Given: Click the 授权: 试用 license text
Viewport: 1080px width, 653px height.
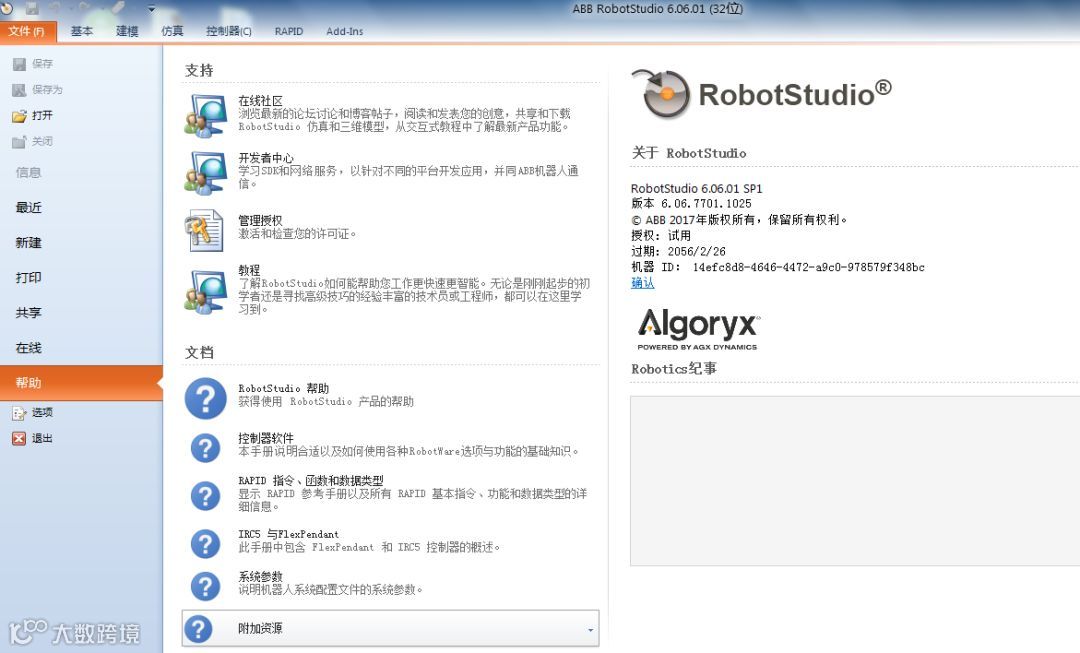Looking at the screenshot, I should coord(661,236).
